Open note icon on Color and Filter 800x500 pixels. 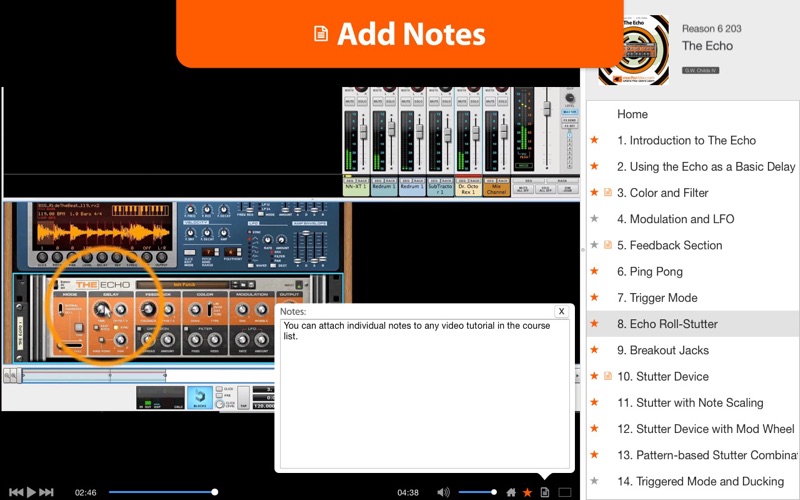tap(608, 192)
